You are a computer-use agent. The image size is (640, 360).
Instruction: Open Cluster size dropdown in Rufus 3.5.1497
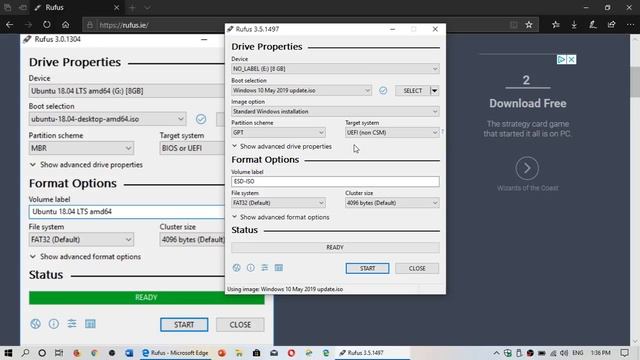[392, 203]
